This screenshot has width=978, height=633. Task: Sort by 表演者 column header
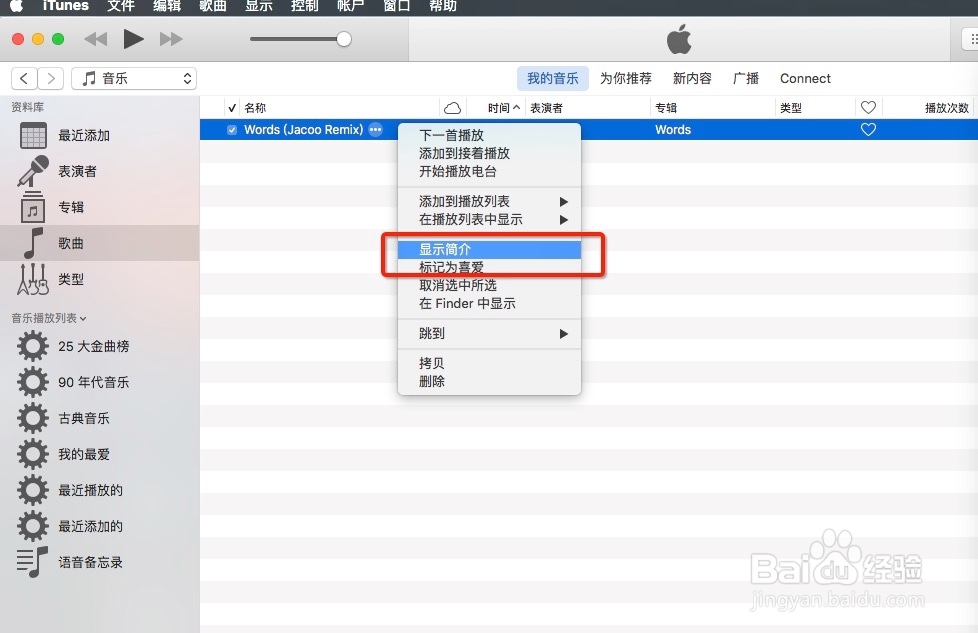588,108
